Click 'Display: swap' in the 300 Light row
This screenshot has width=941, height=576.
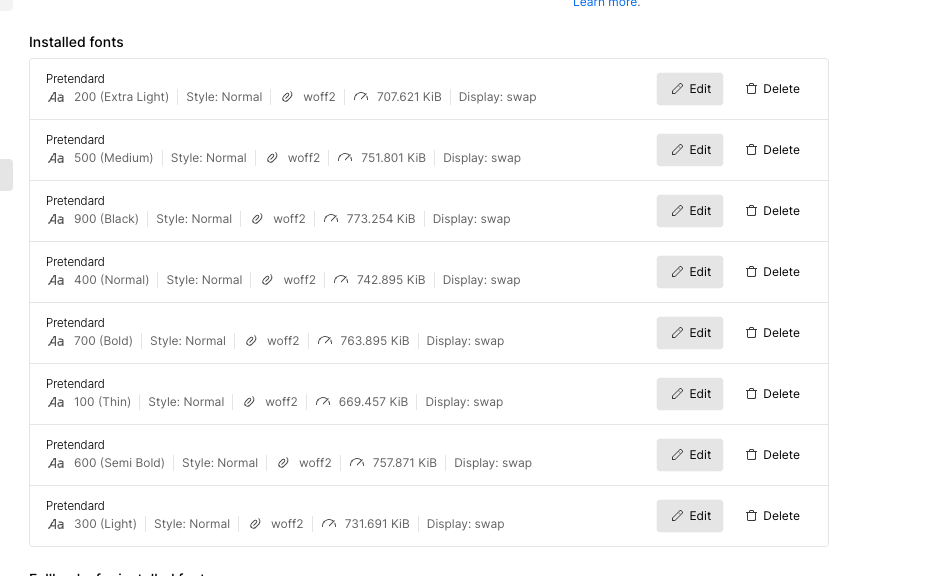465,524
